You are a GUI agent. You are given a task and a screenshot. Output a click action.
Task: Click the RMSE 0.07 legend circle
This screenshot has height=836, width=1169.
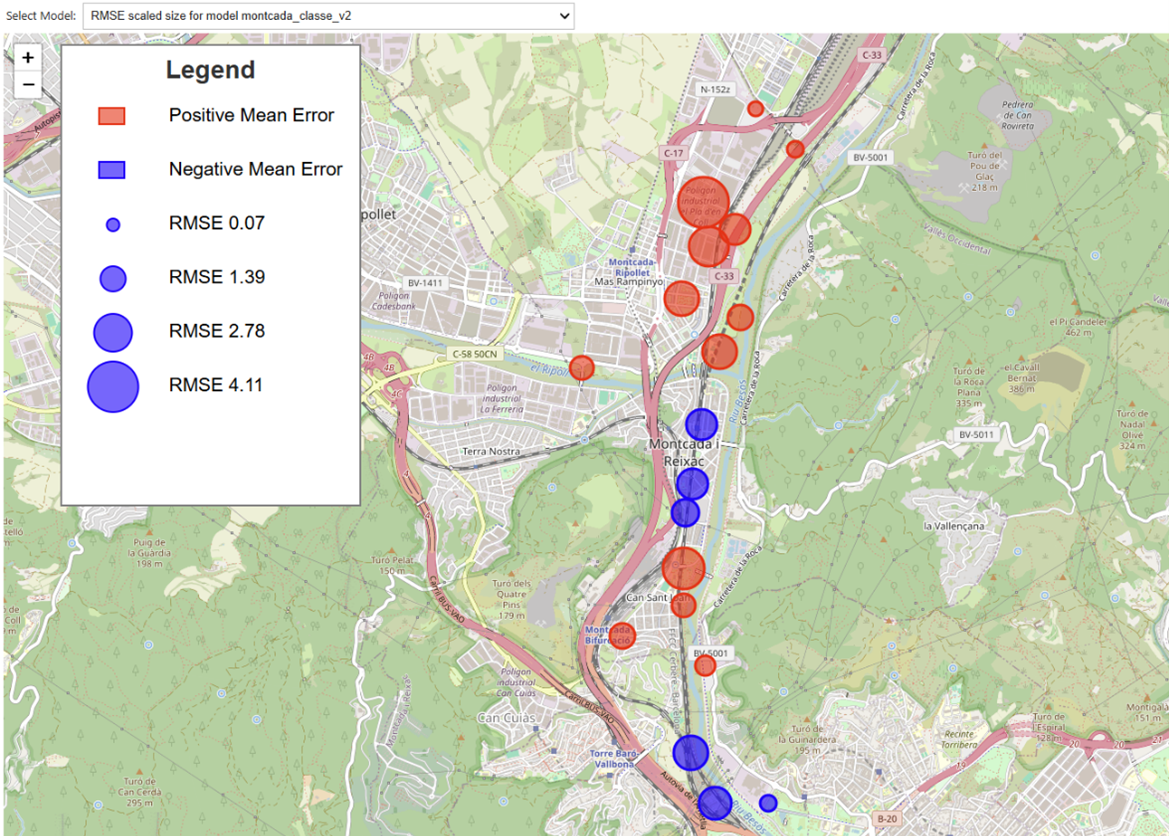pos(112,224)
